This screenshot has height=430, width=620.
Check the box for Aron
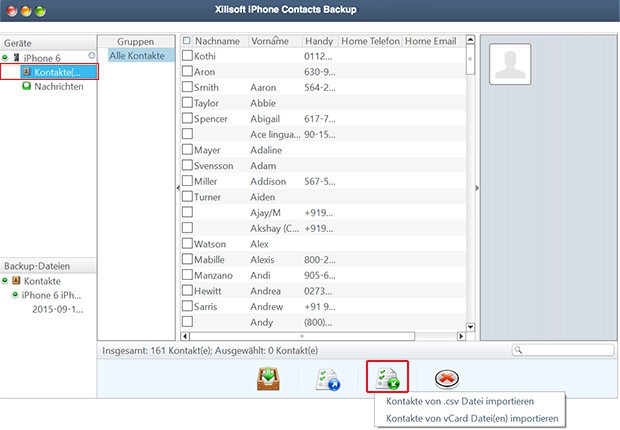click(x=187, y=71)
